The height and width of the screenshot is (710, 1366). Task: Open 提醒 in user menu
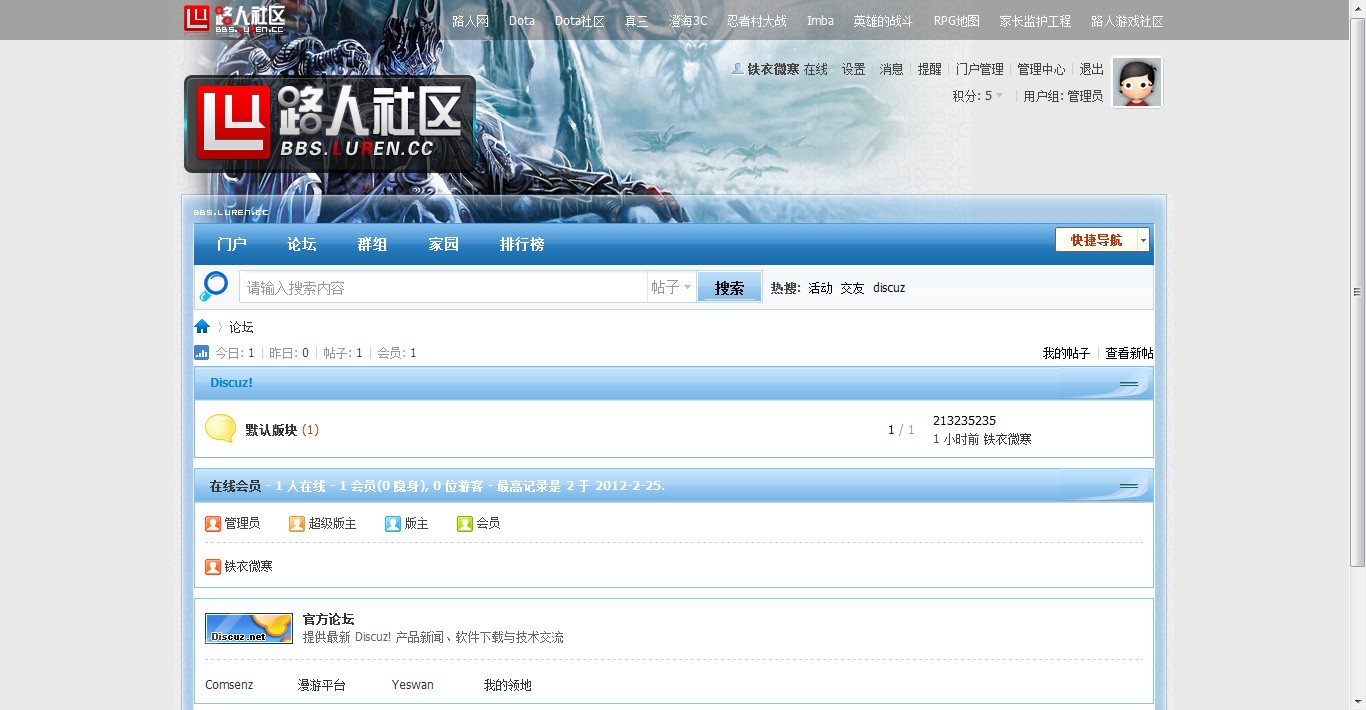tap(930, 69)
